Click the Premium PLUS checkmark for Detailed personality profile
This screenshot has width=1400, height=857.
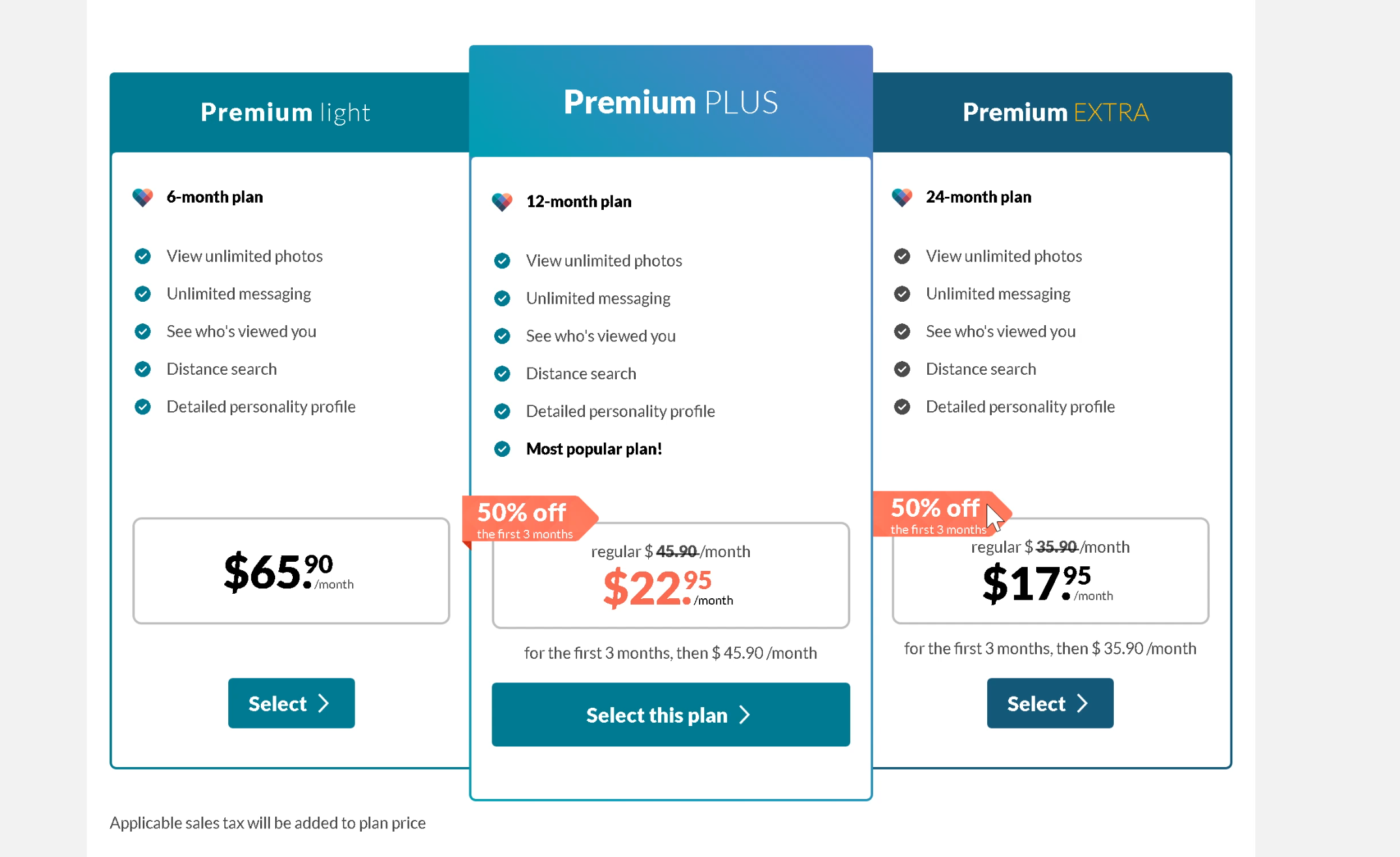[x=502, y=411]
